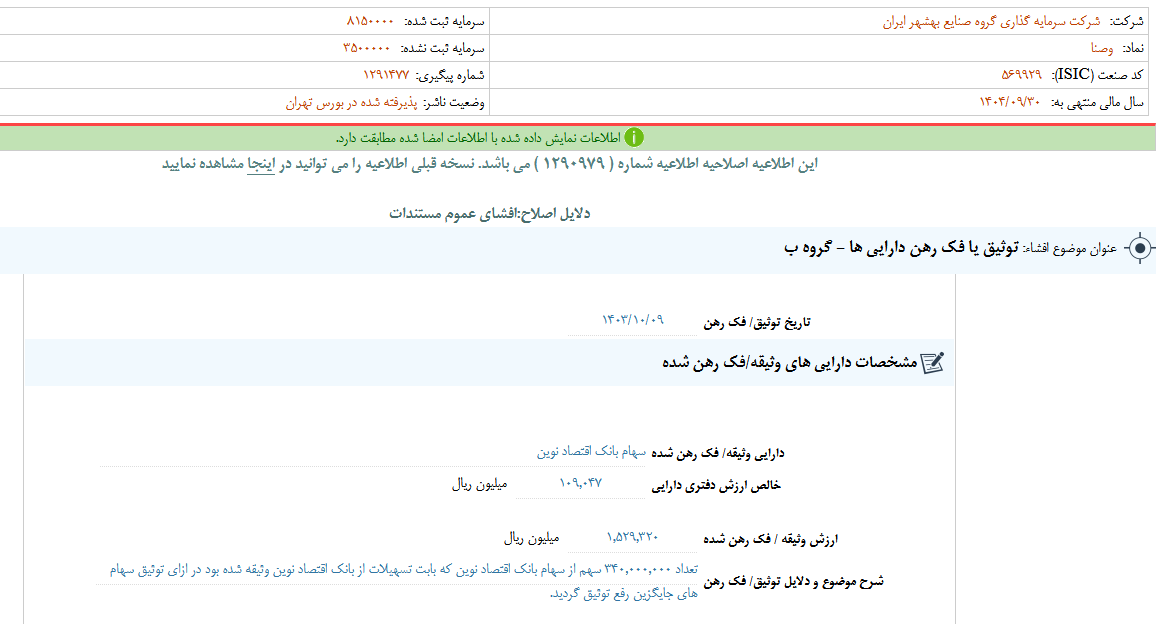Click the correction reason text دلایل اصلاح
Image resolution: width=1159 pixels, height=624 pixels.
tap(489, 213)
